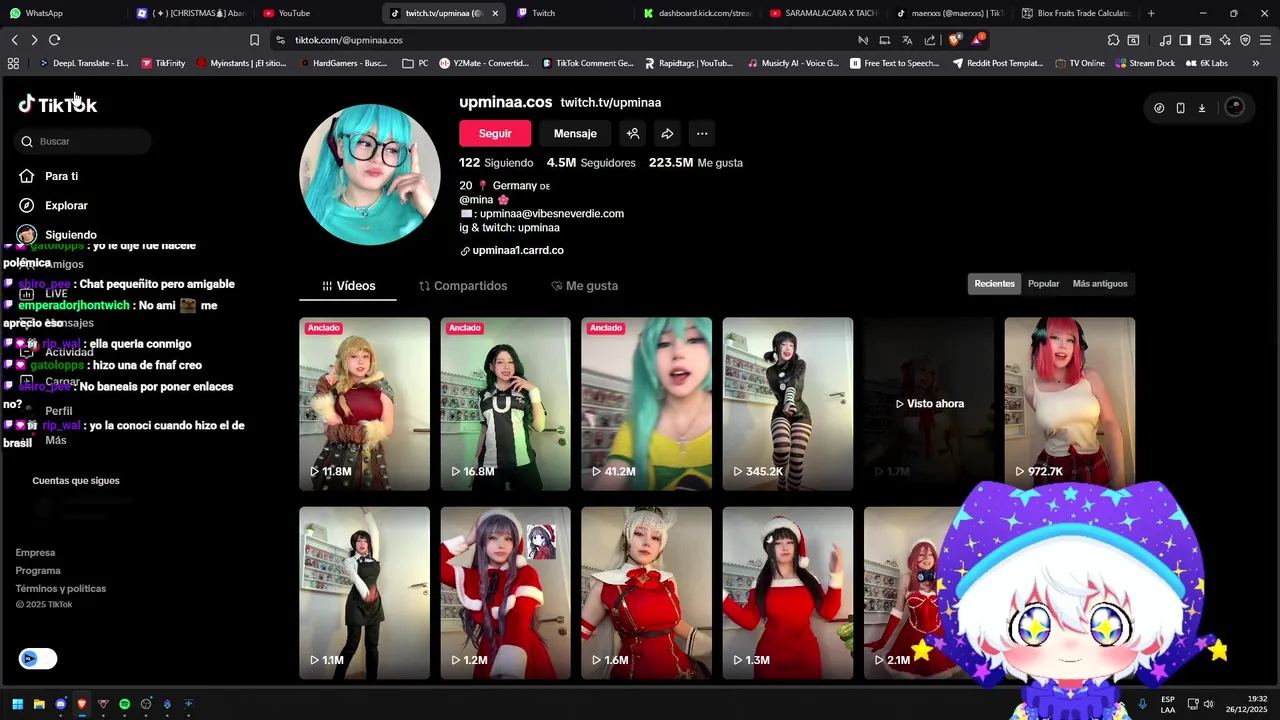Click the 122 Siguiendo count
Image resolution: width=1280 pixels, height=720 pixels.
click(x=496, y=162)
